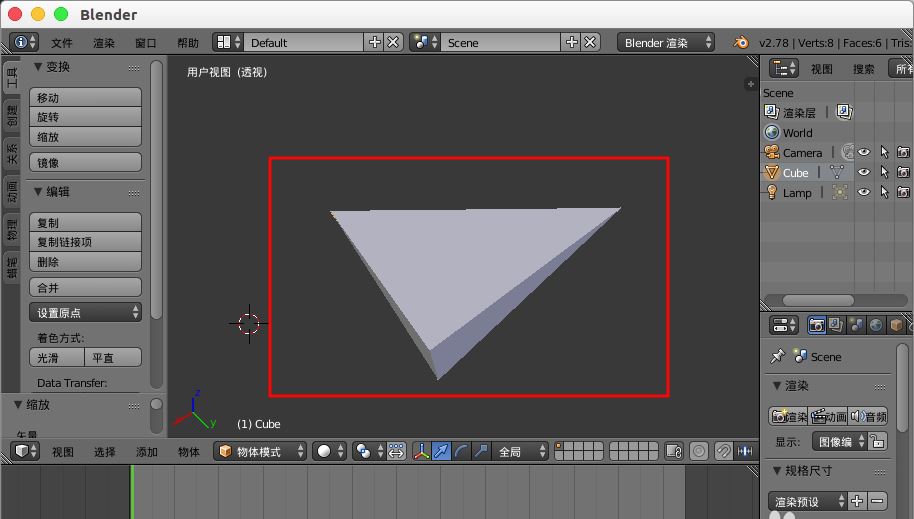The height and width of the screenshot is (519, 914).
Task: Switch to Object properties cube tab
Action: (x=896, y=325)
